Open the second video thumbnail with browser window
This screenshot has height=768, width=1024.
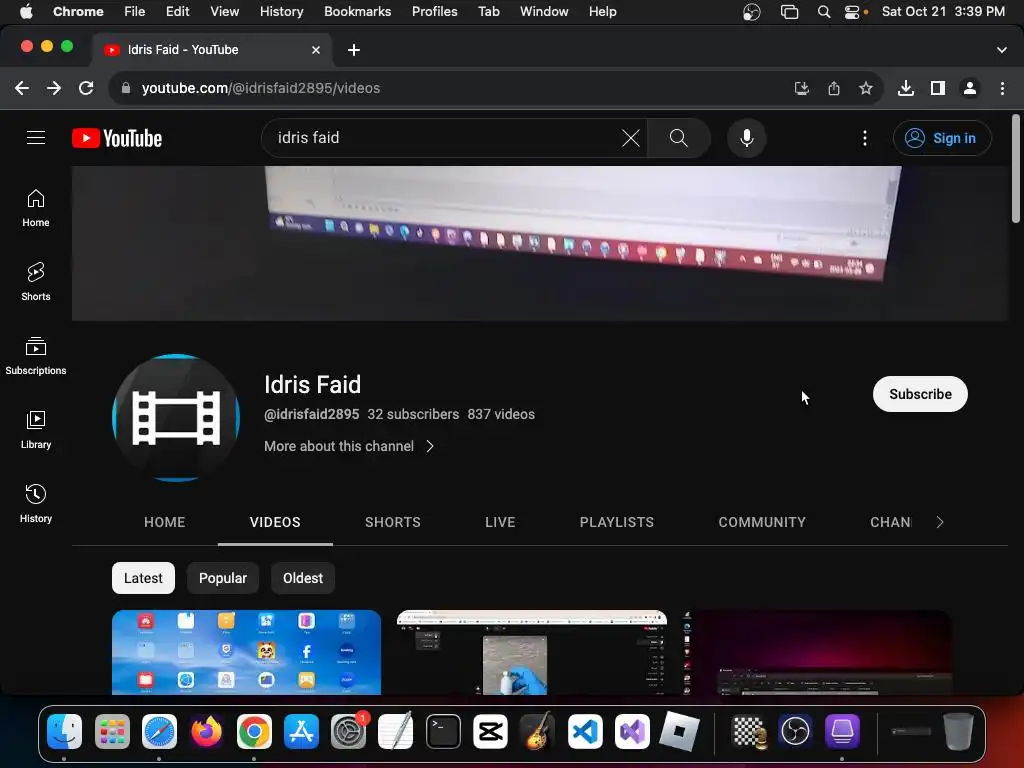point(532,652)
